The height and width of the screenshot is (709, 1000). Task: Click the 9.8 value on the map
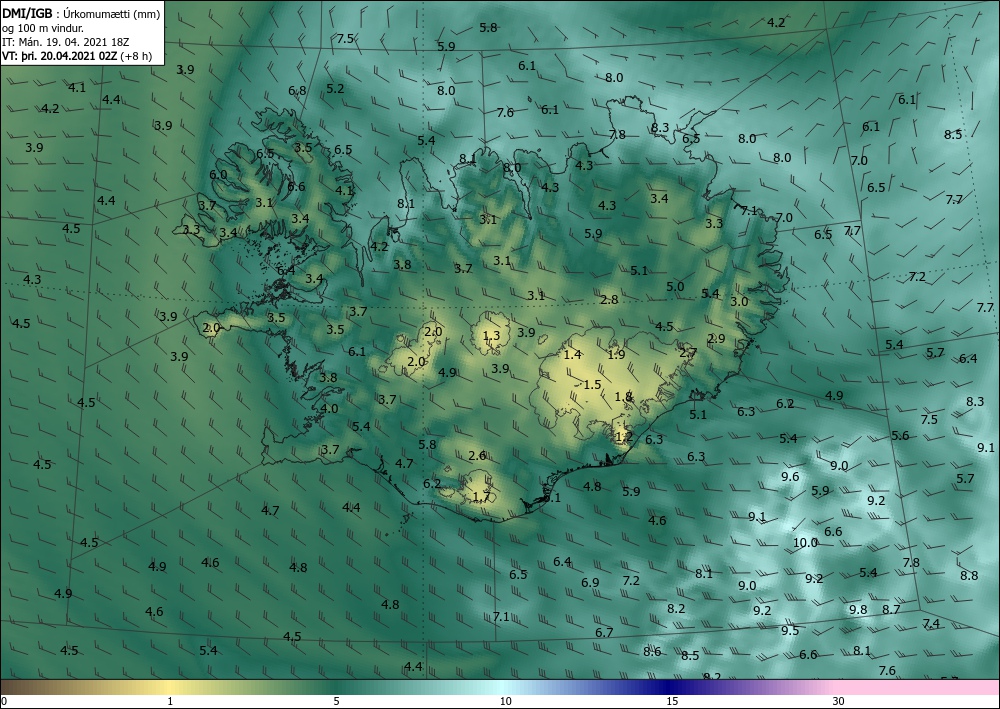tap(858, 610)
